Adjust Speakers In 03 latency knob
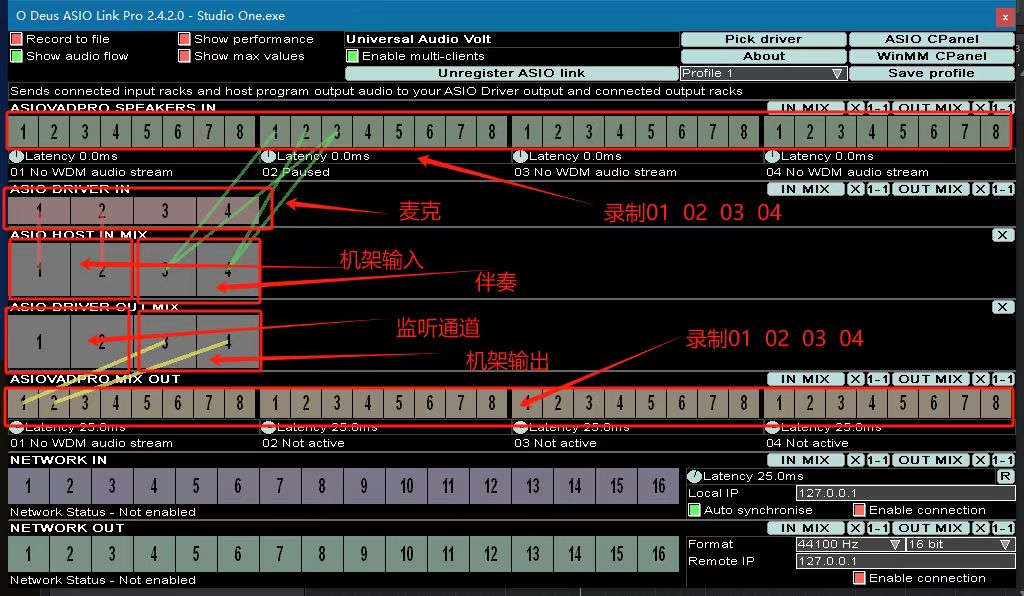Viewport: 1024px width, 596px height. click(520, 157)
